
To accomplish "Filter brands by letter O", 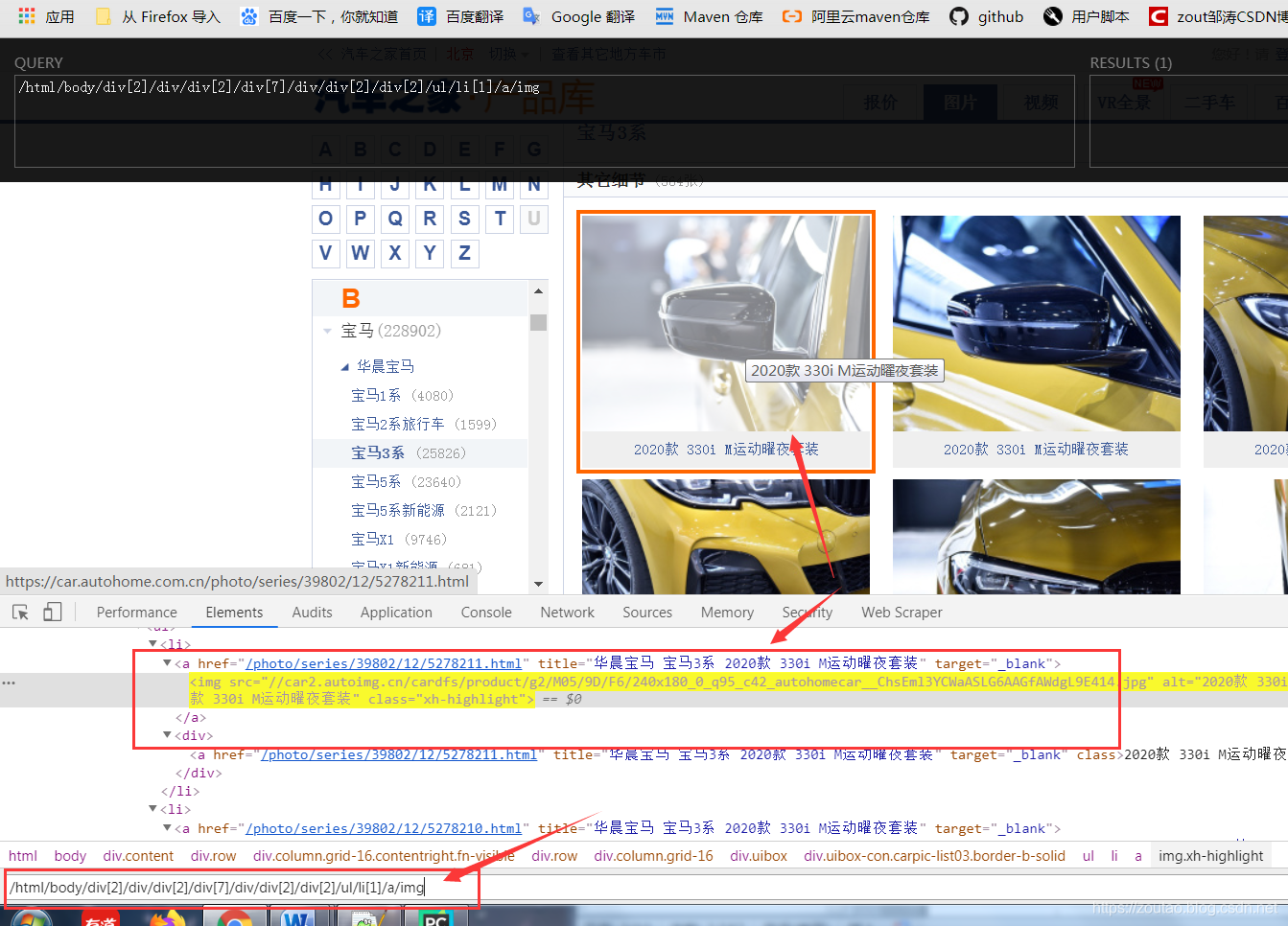I will 325,219.
